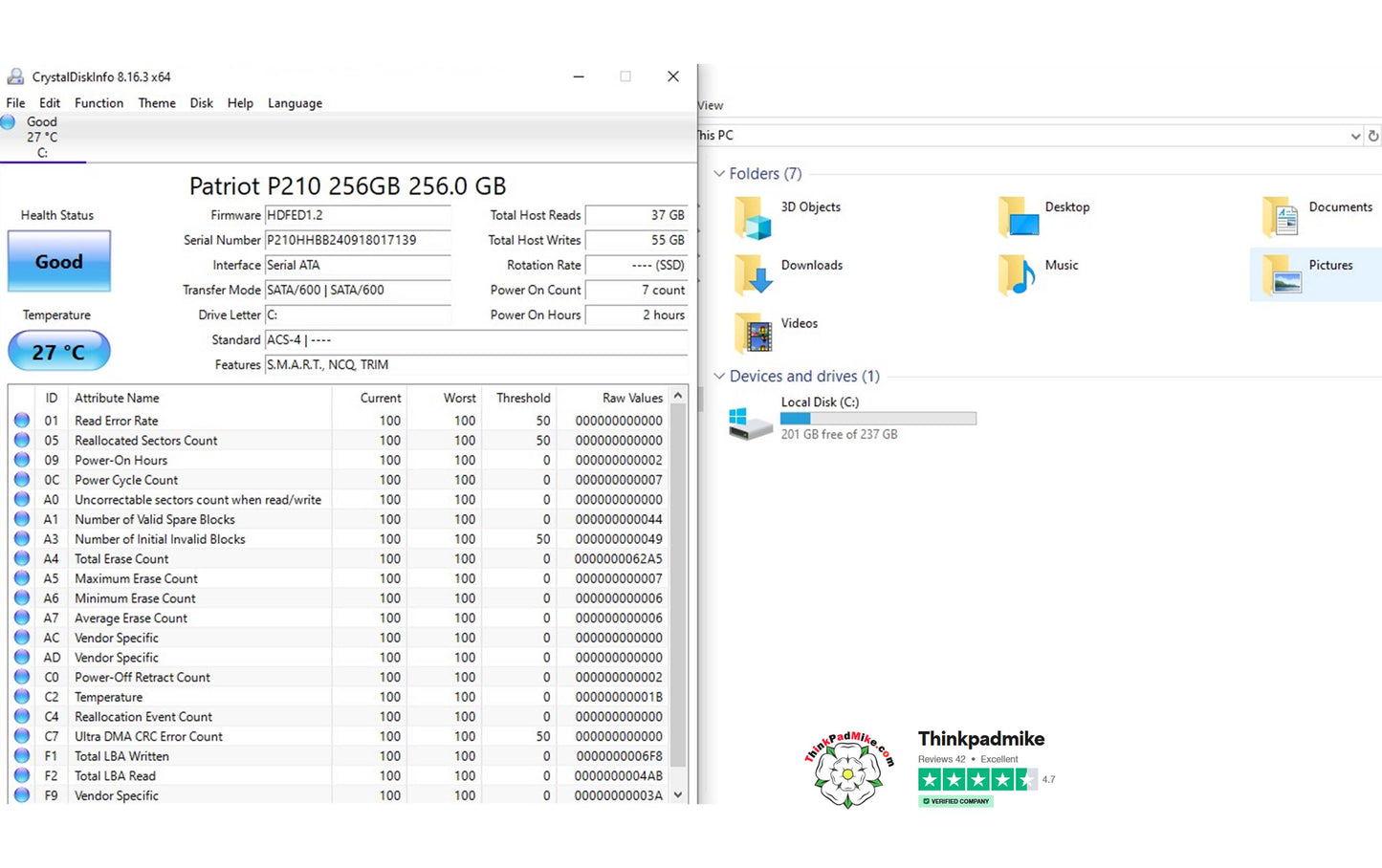Open the Language menu
This screenshot has height=868, width=1382.
click(295, 103)
